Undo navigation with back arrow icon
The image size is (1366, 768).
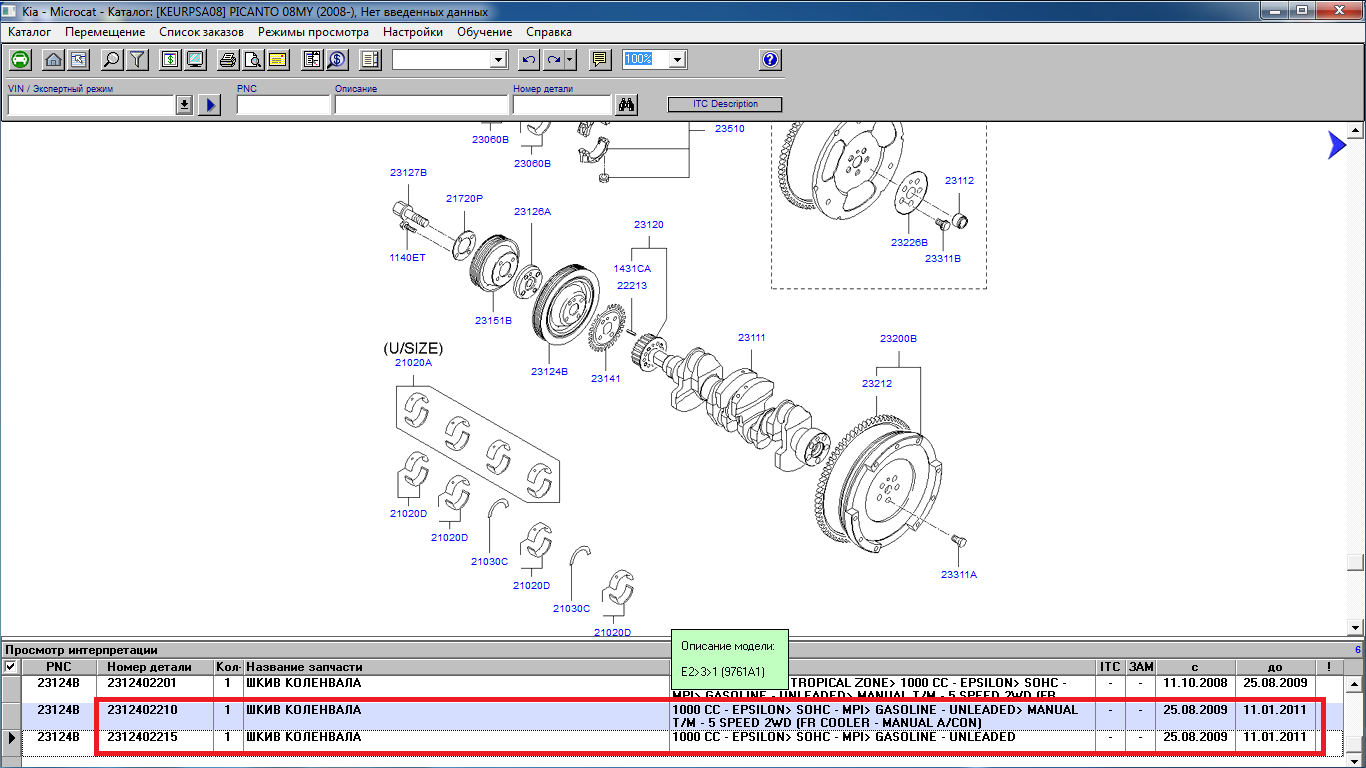click(529, 60)
